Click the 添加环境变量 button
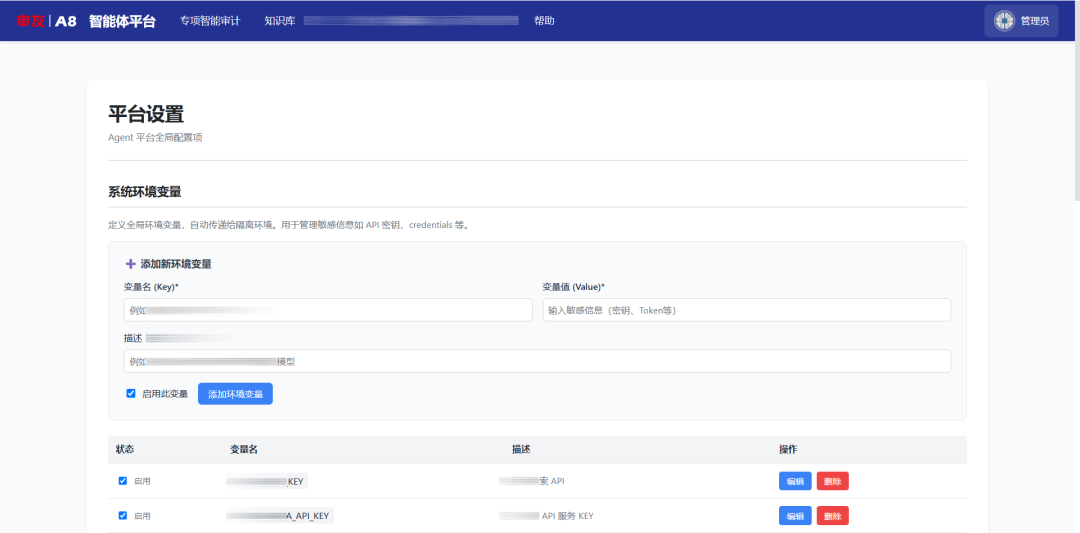The width and height of the screenshot is (1080, 533). [236, 394]
